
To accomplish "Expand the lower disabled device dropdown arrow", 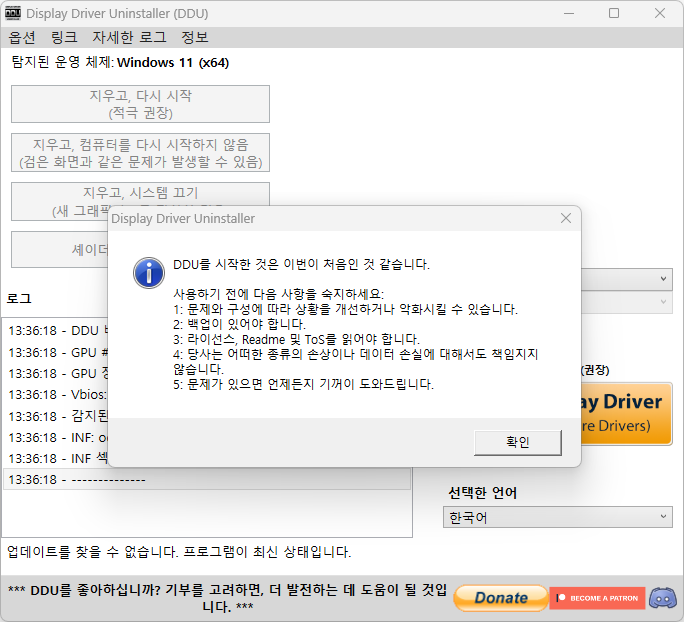I will click(x=663, y=302).
